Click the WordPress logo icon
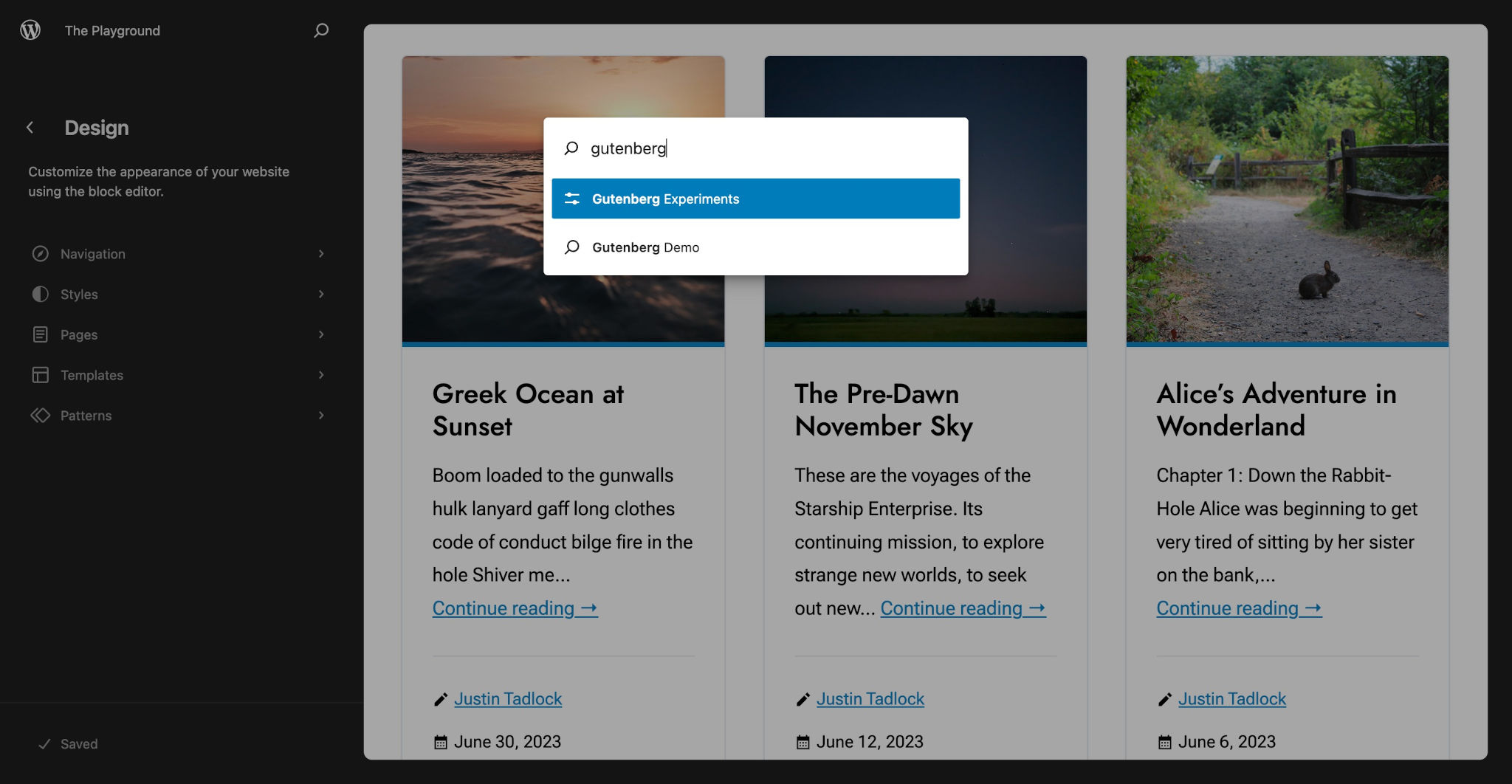The image size is (1512, 784). pyautogui.click(x=30, y=30)
